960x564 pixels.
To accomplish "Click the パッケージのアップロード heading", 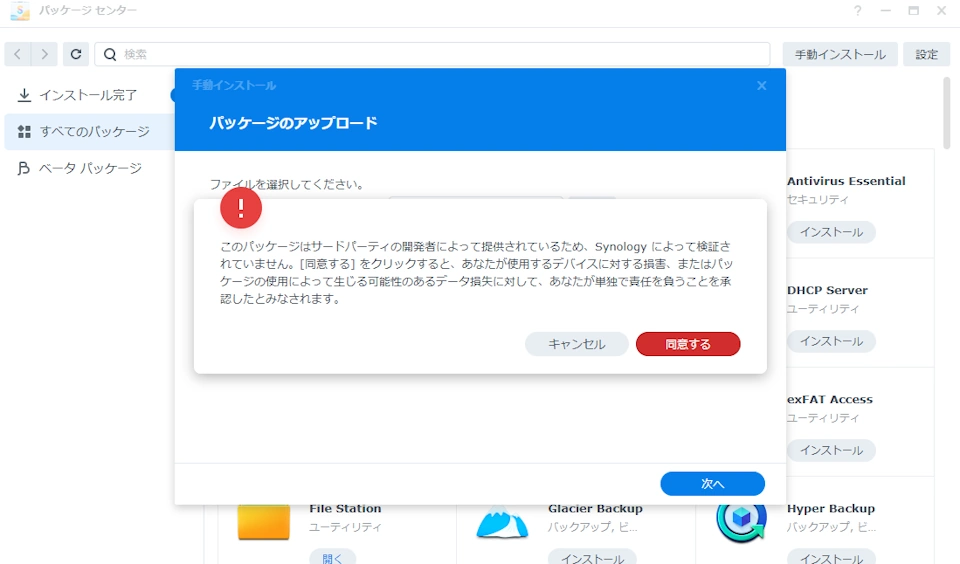I will pyautogui.click(x=293, y=122).
